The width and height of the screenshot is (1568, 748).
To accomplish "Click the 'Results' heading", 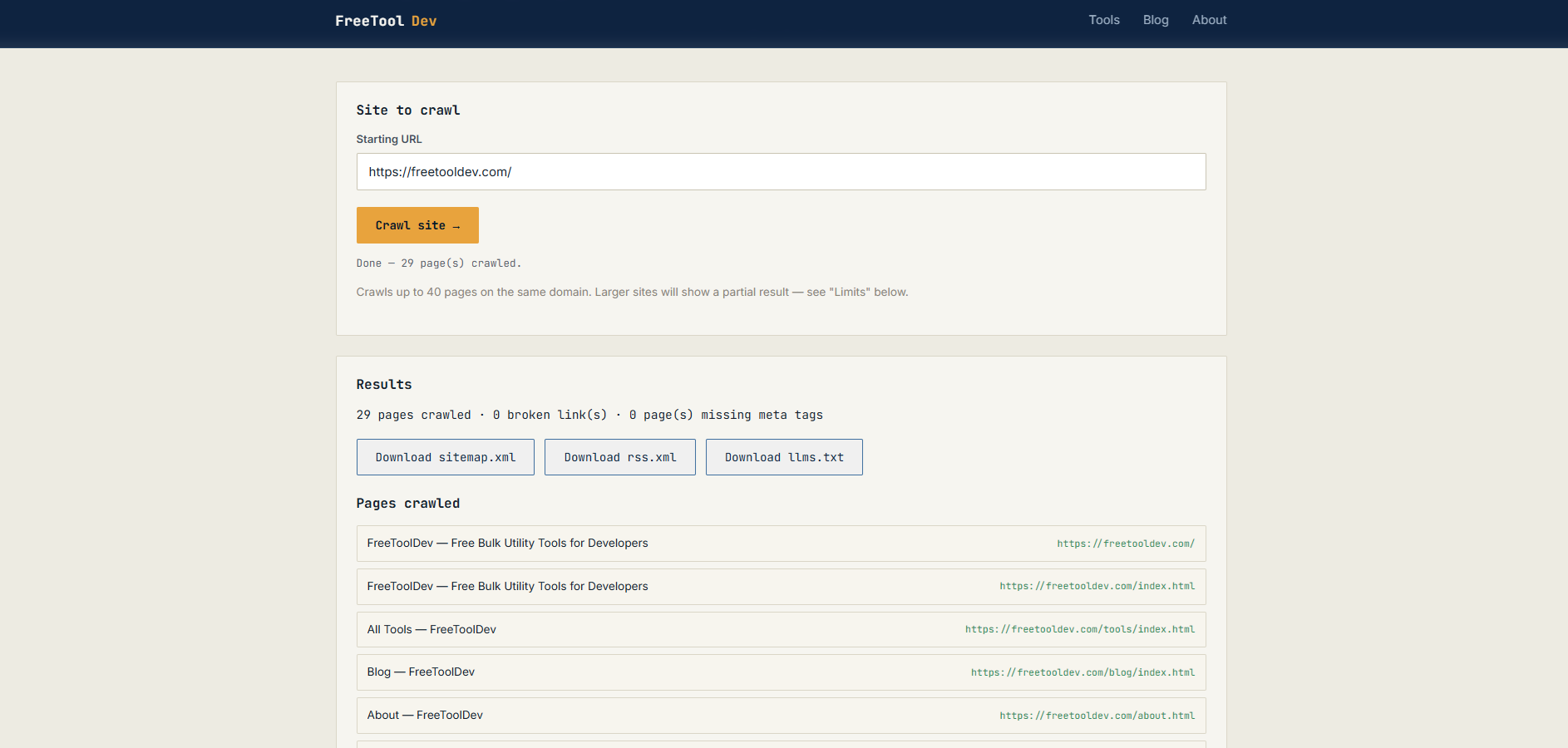I will pyautogui.click(x=384, y=384).
